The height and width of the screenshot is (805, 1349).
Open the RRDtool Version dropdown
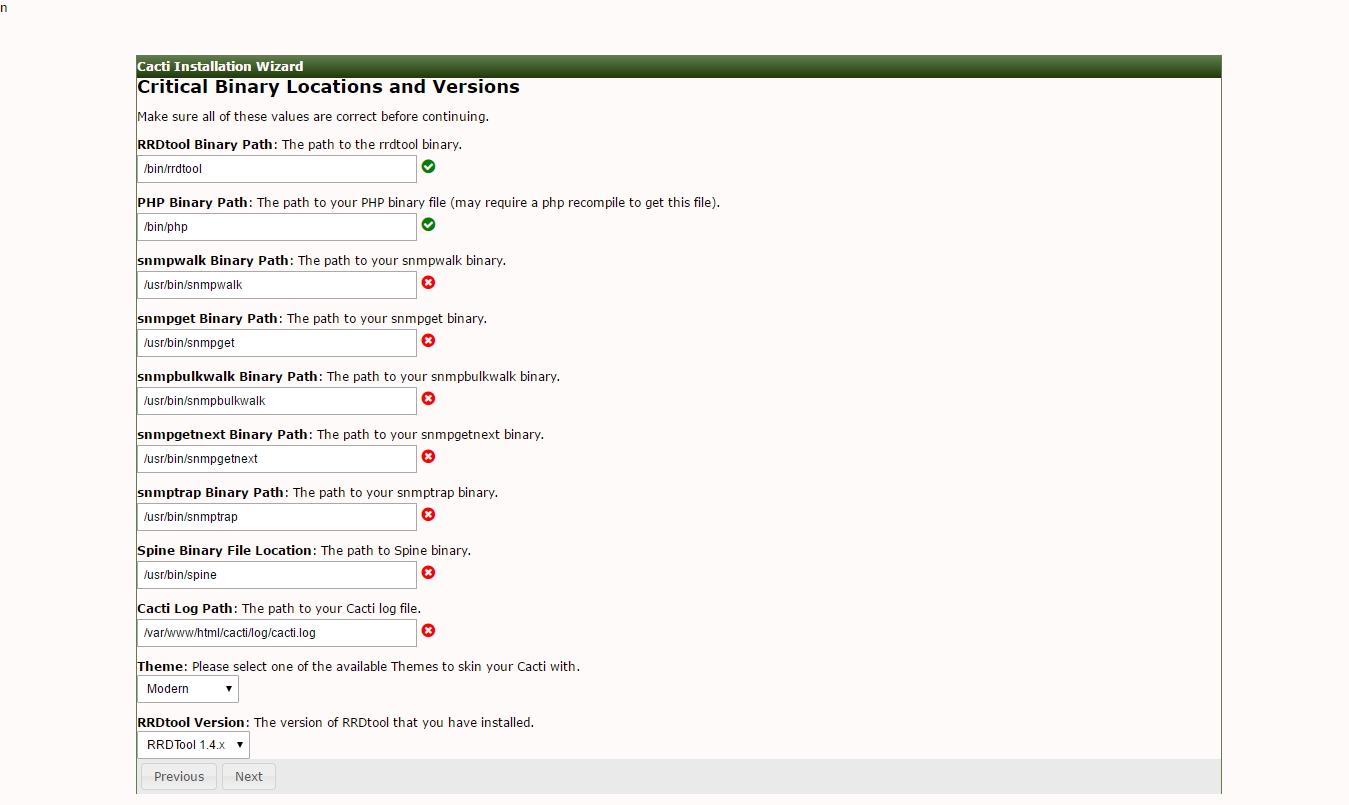tap(193, 745)
